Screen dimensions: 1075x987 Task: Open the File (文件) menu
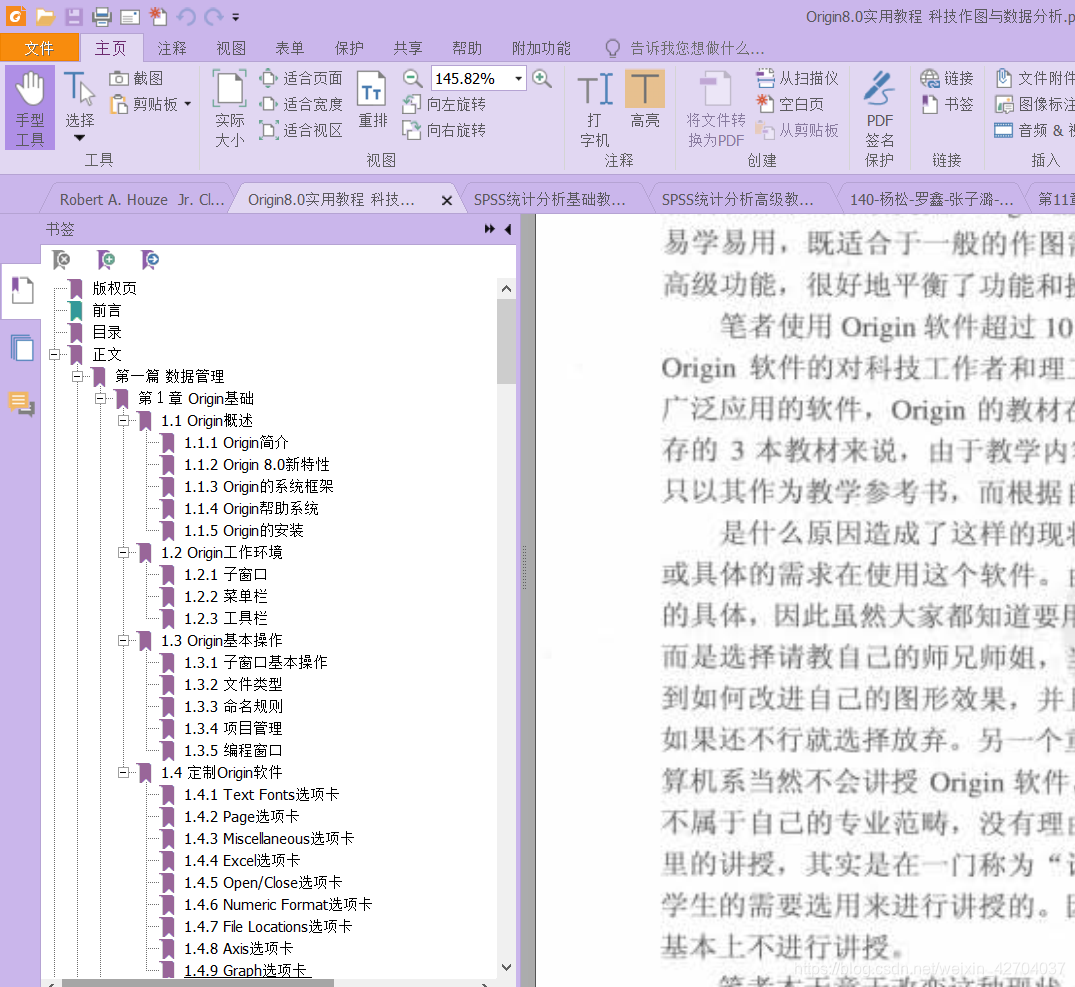(x=39, y=48)
